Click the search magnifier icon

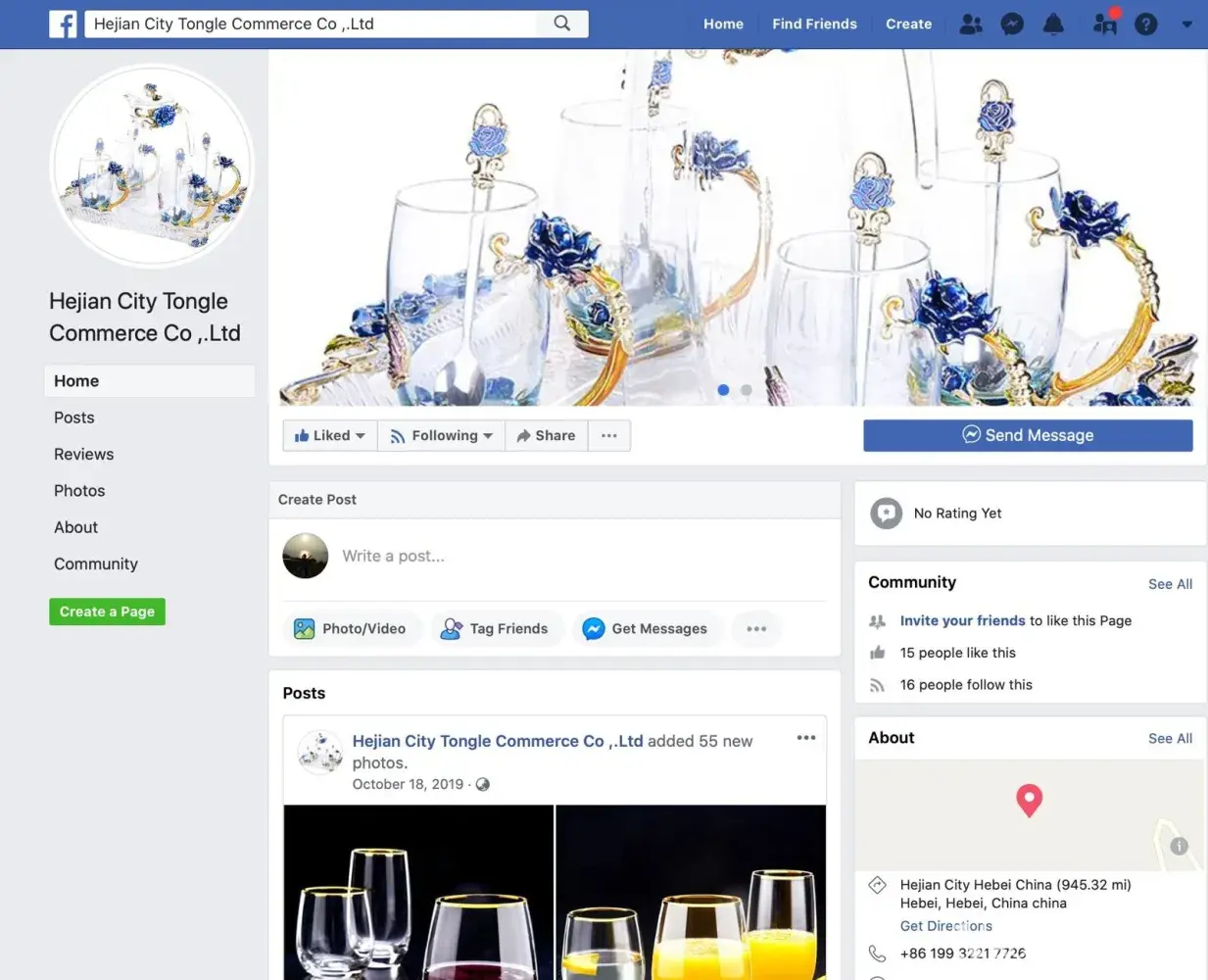tap(562, 24)
